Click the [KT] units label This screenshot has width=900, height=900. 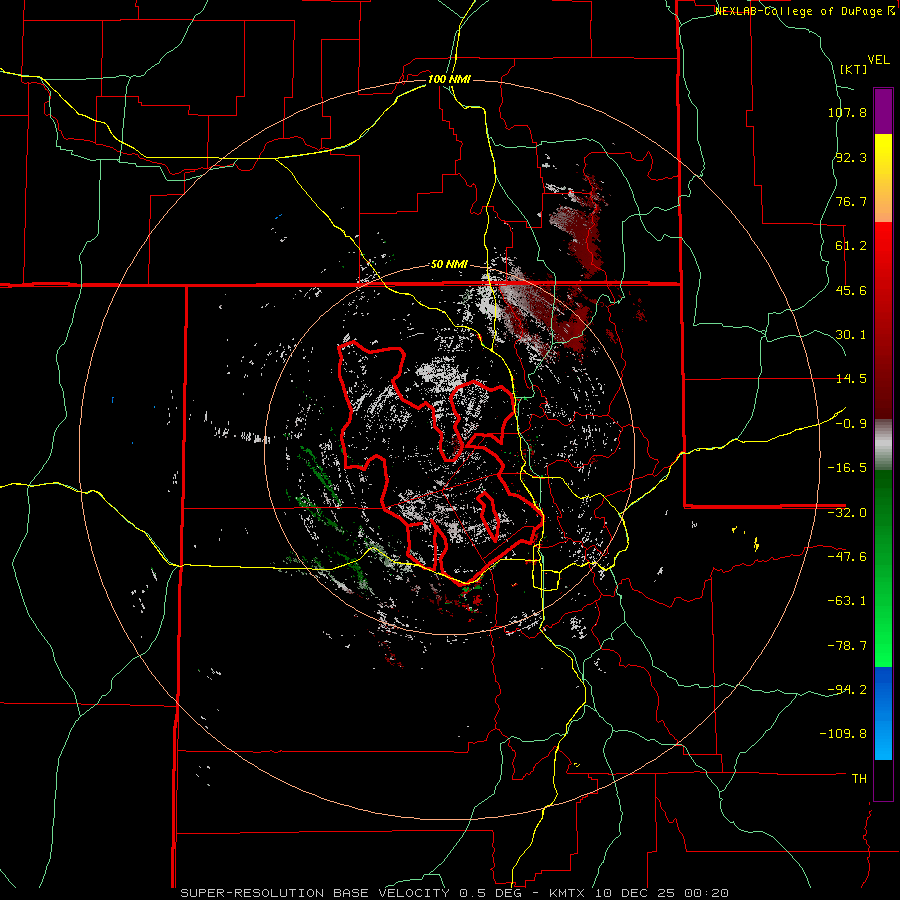point(854,69)
